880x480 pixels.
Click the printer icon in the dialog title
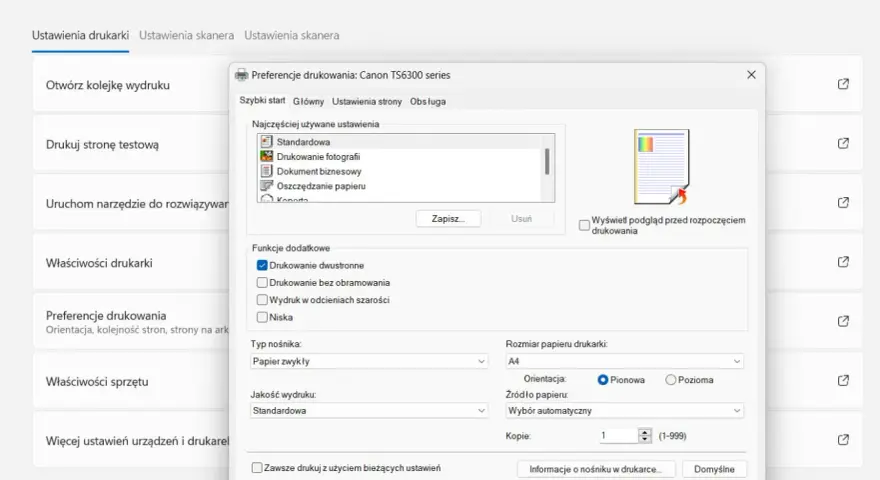tap(241, 75)
